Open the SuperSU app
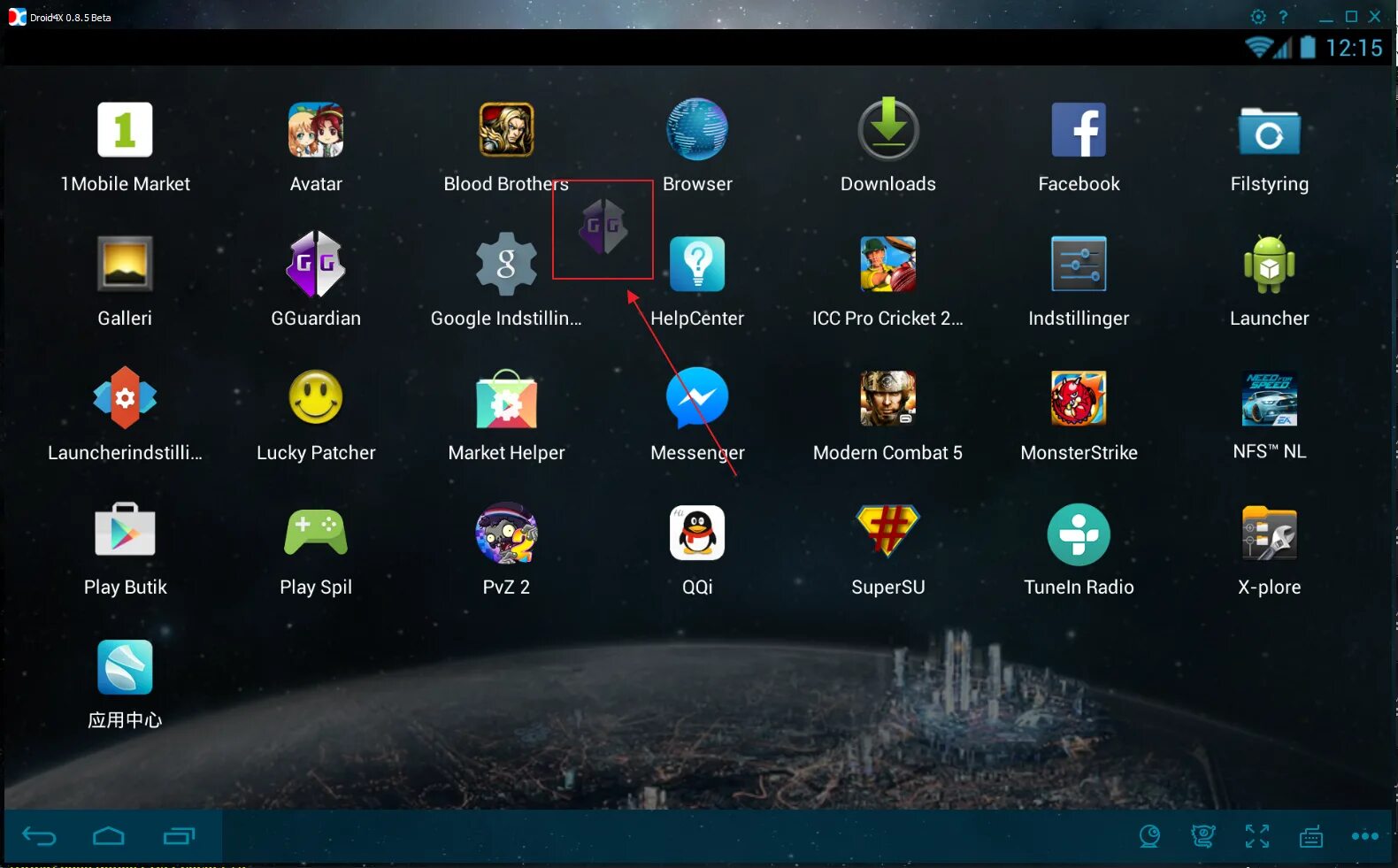Viewport: 1398px width, 868px height. tap(888, 531)
